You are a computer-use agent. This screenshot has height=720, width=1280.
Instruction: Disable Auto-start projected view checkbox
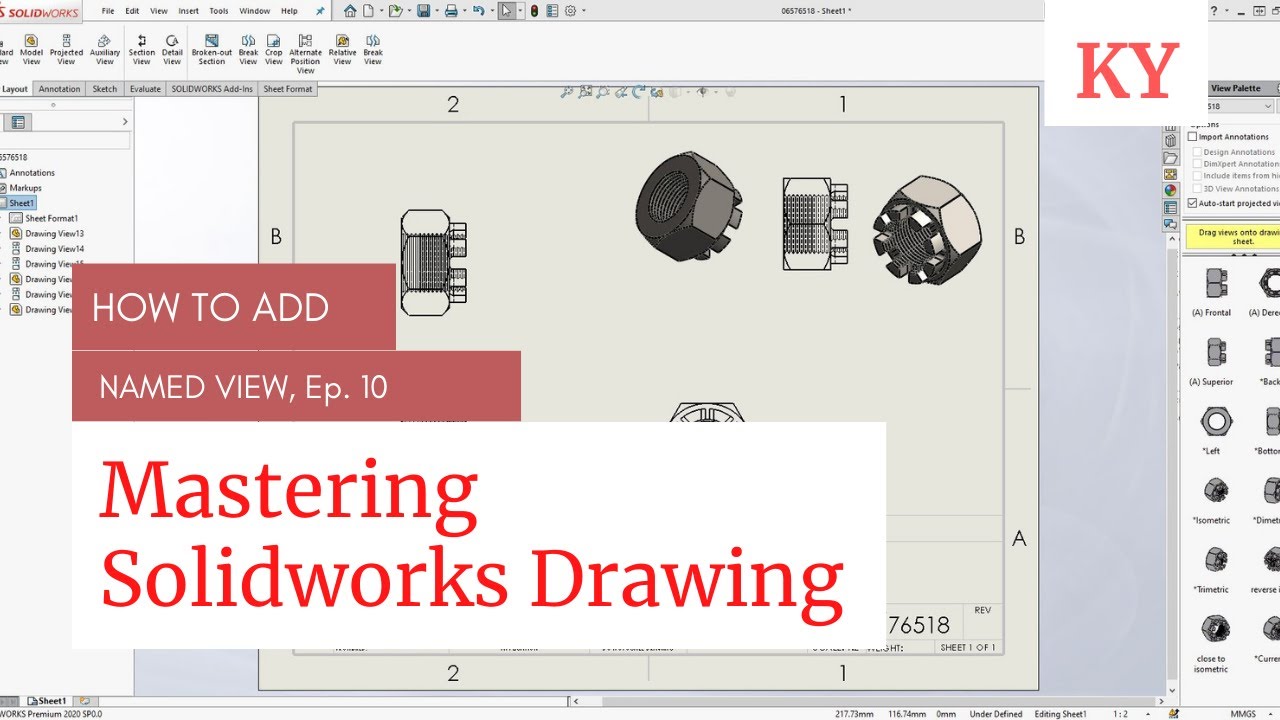(x=1192, y=203)
